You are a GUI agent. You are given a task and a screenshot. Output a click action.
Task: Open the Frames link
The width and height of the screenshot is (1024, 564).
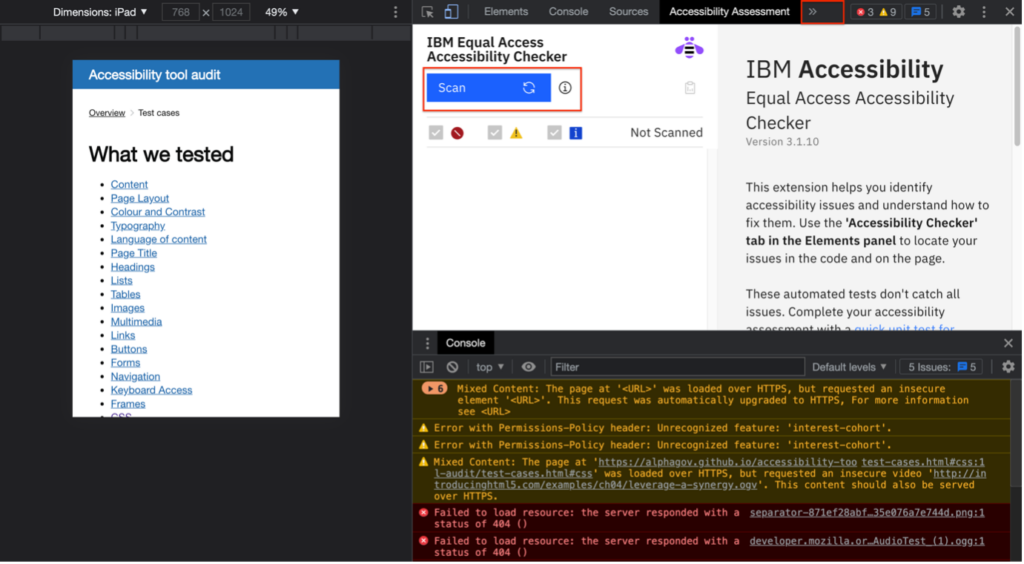pos(127,404)
